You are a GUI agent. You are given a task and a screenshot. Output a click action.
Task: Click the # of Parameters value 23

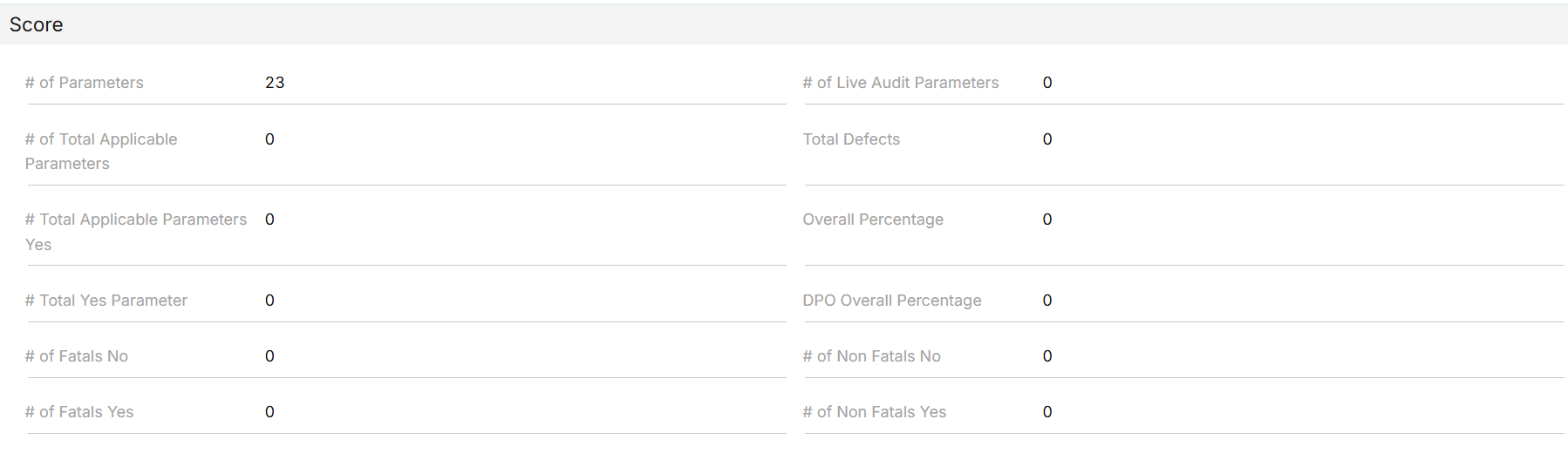(275, 83)
